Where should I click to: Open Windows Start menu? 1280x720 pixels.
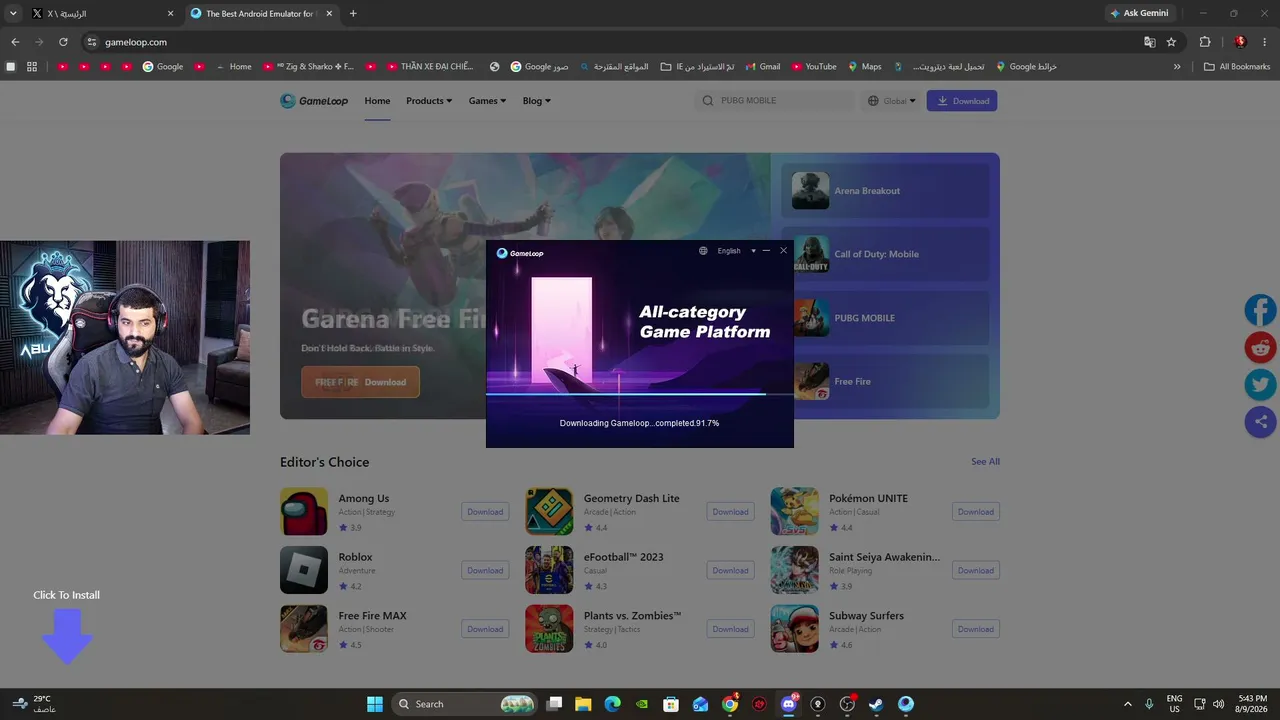(x=375, y=704)
